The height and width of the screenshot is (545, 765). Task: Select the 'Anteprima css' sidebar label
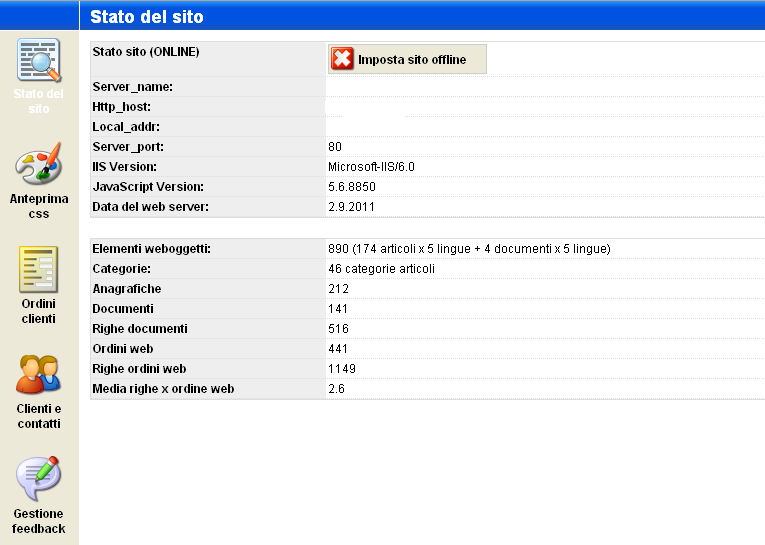(39, 206)
